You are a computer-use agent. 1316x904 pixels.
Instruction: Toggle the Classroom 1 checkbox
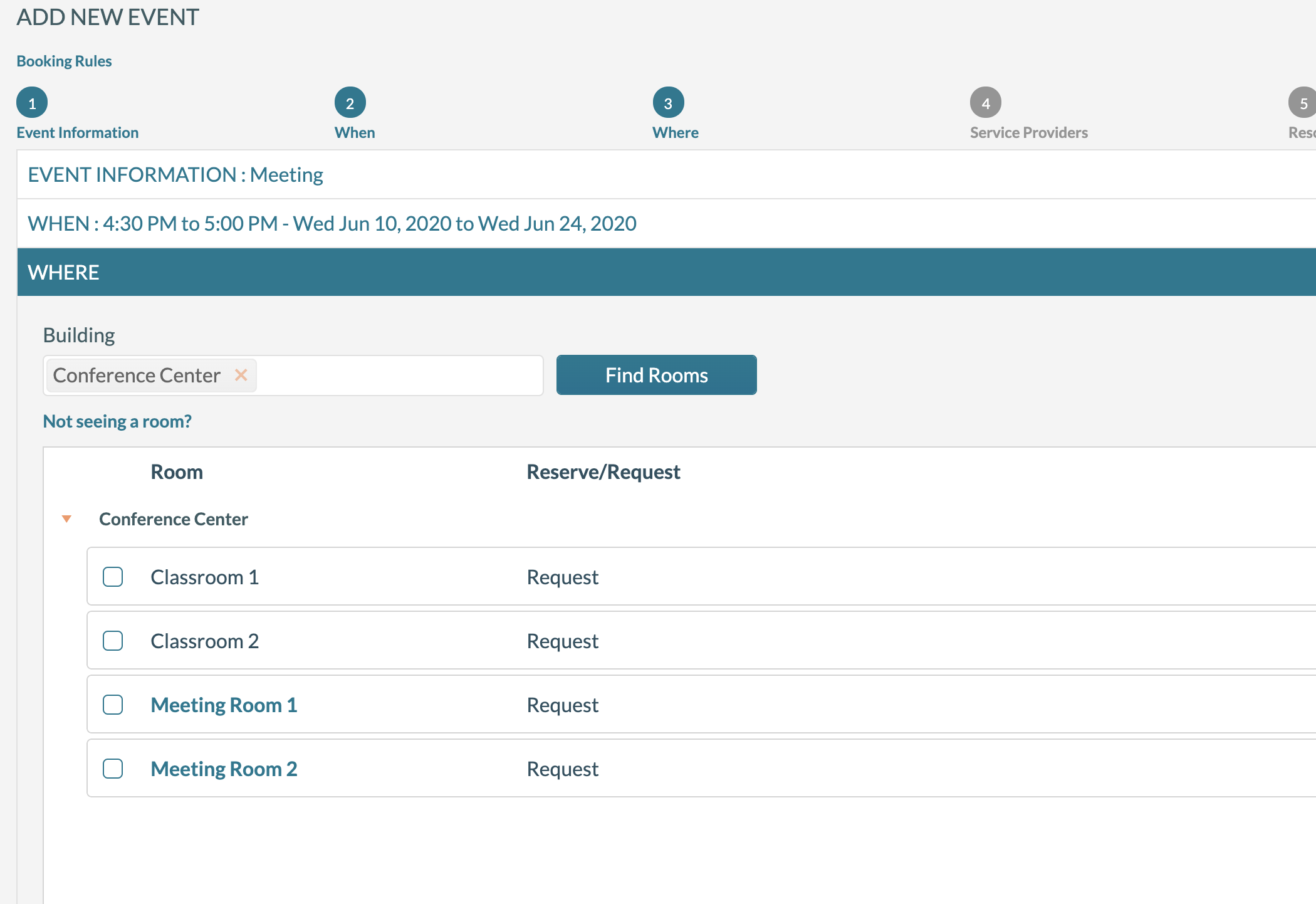click(114, 576)
